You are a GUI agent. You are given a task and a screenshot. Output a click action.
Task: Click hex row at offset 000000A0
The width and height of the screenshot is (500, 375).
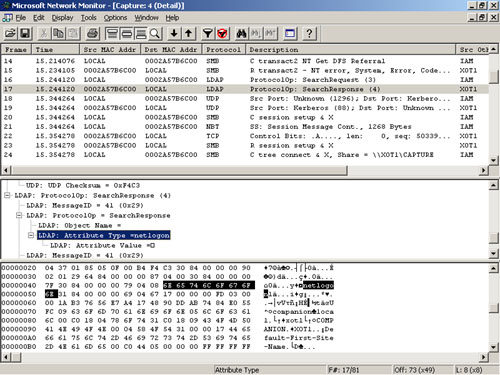coord(168,338)
